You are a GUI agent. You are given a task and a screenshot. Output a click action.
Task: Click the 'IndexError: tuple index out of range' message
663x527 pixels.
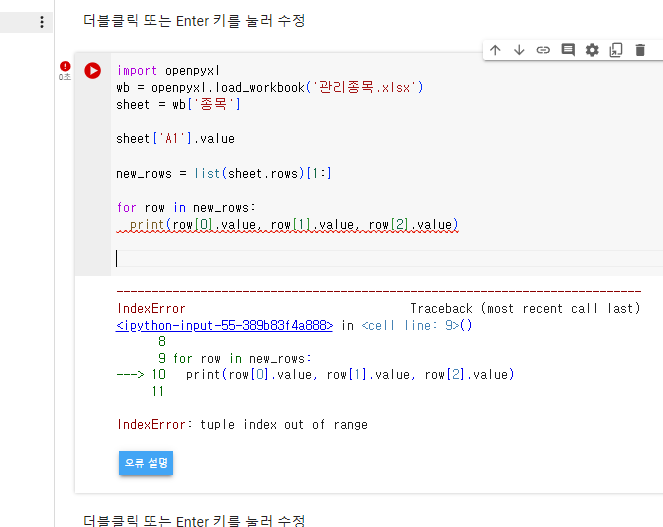point(242,424)
